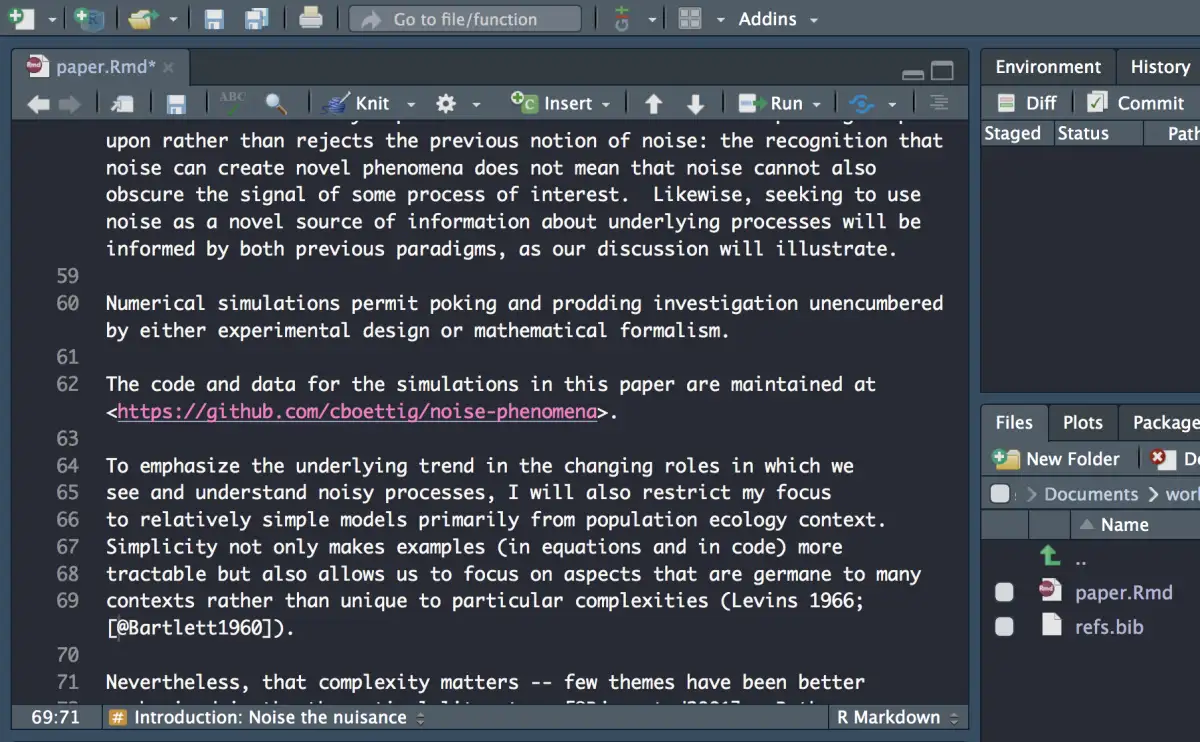Open the Run dropdown arrow
The height and width of the screenshot is (742, 1200).
pos(817,103)
